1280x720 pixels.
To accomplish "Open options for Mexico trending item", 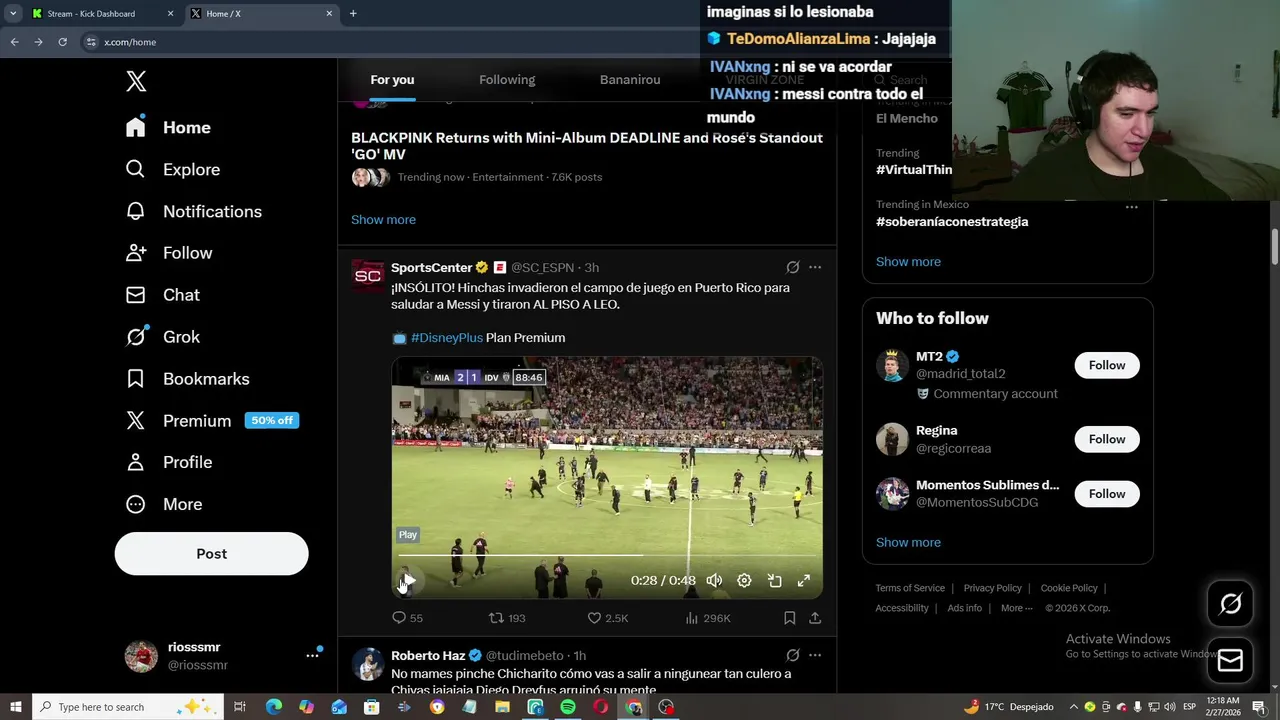I will pyautogui.click(x=1131, y=207).
